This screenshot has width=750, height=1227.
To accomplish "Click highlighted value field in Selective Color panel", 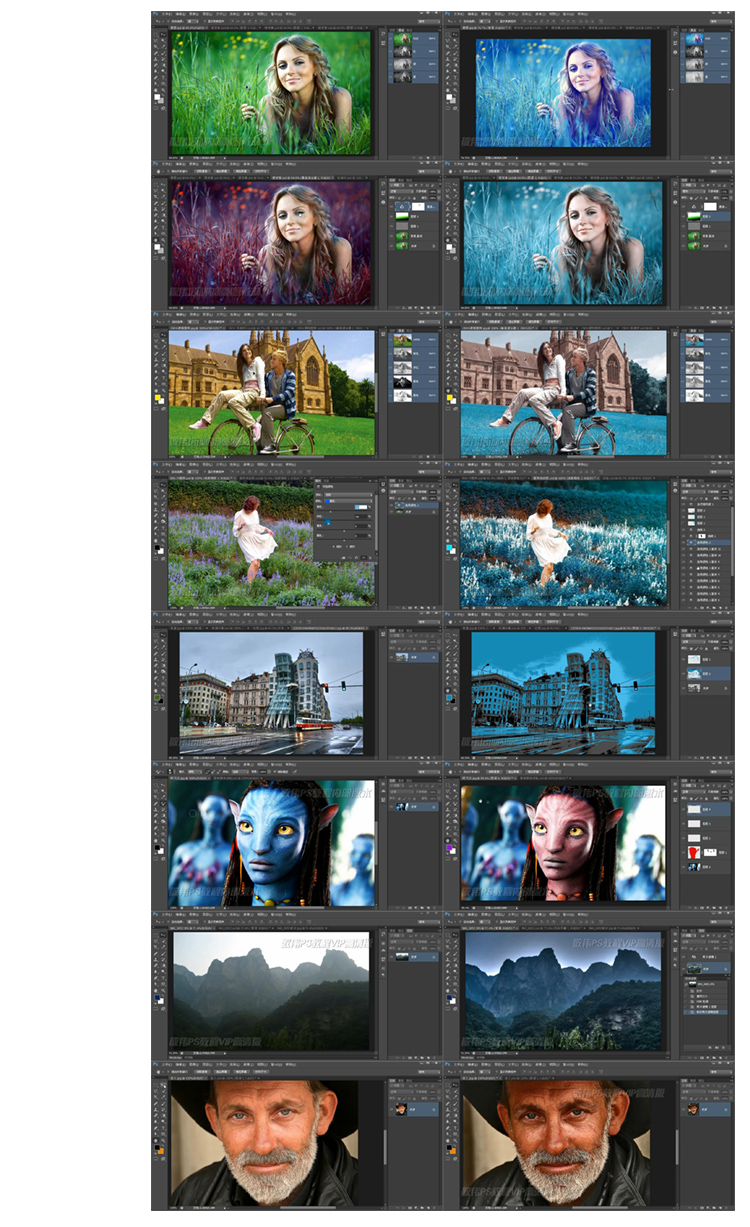I will (361, 507).
